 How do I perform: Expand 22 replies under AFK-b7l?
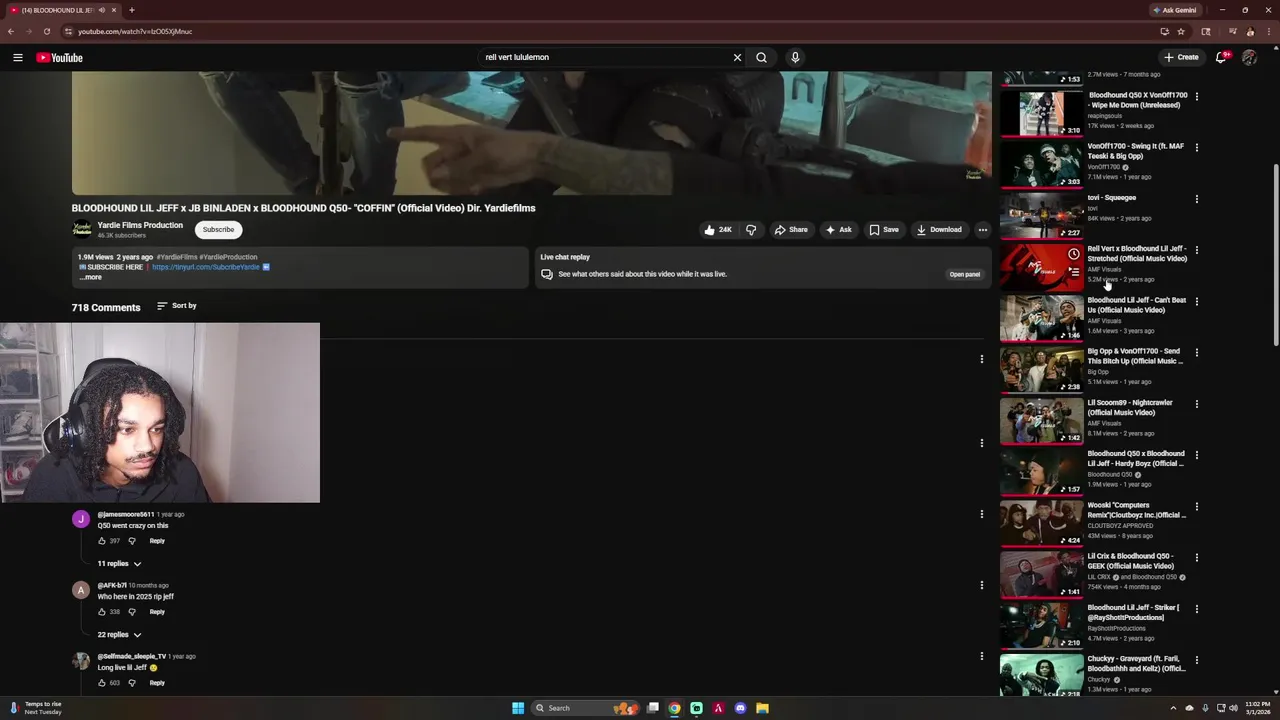(x=119, y=635)
